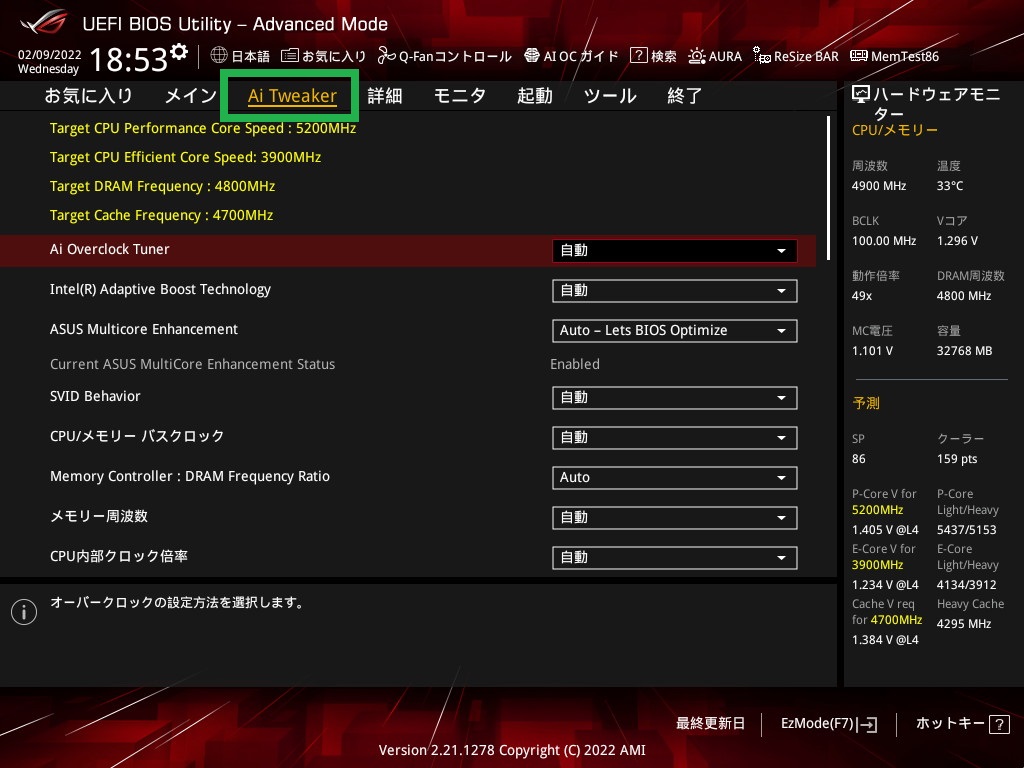Click the CPU/メモリー section heading

[895, 130]
